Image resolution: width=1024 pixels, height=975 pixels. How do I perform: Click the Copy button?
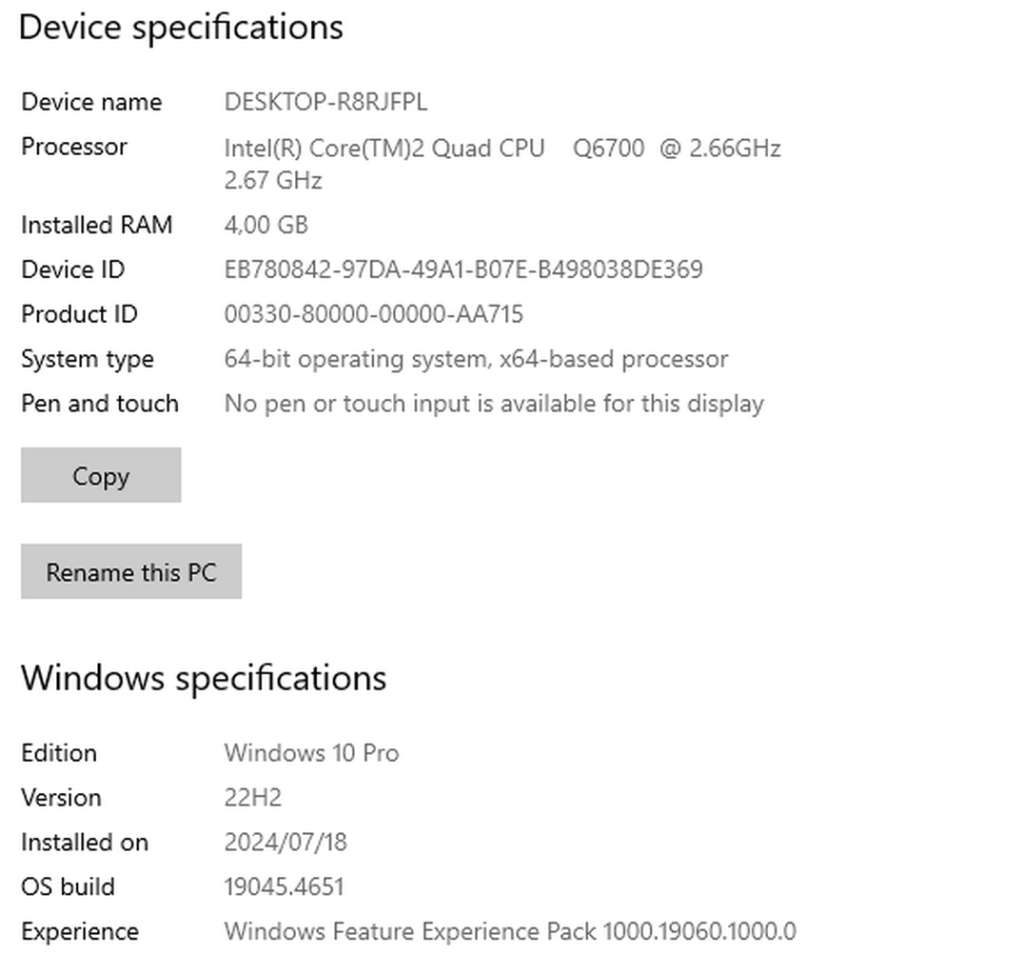(x=100, y=475)
